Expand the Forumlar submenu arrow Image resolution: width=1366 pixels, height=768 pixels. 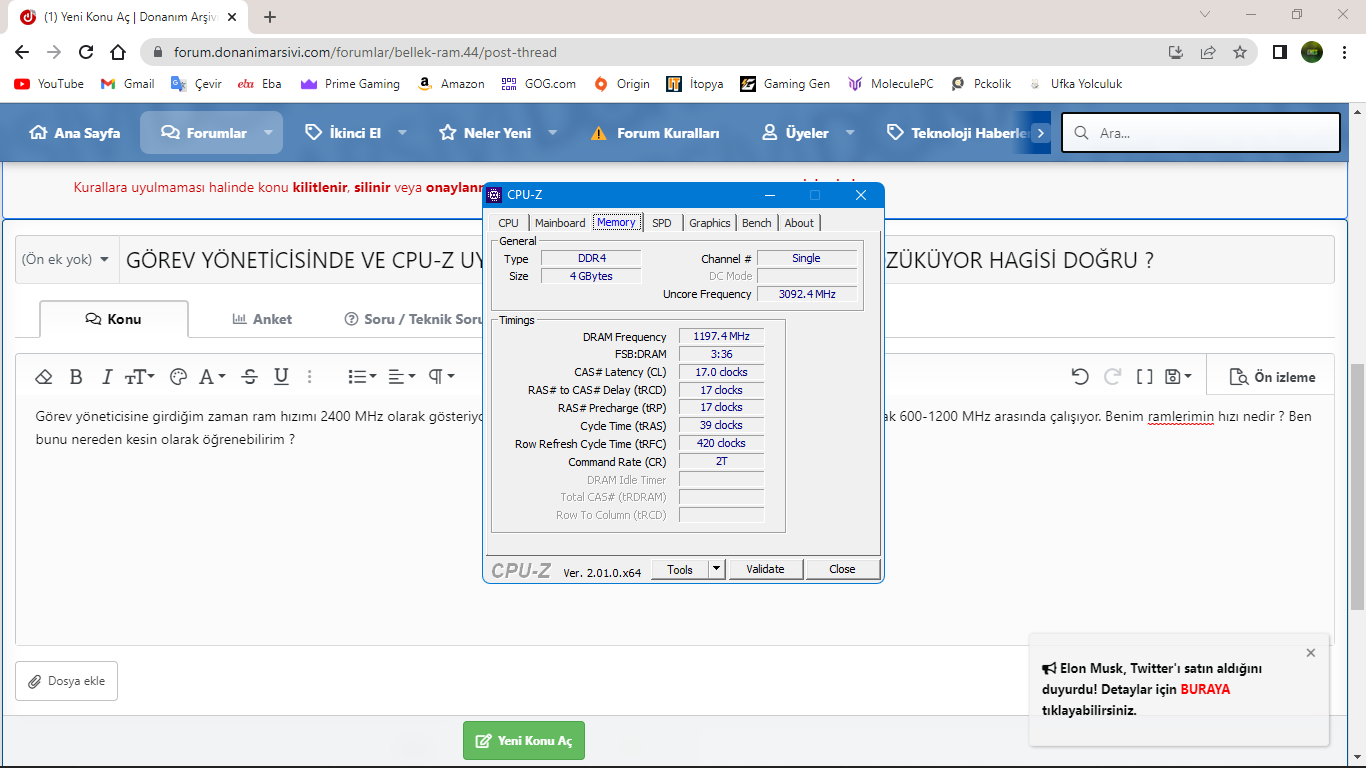[268, 133]
